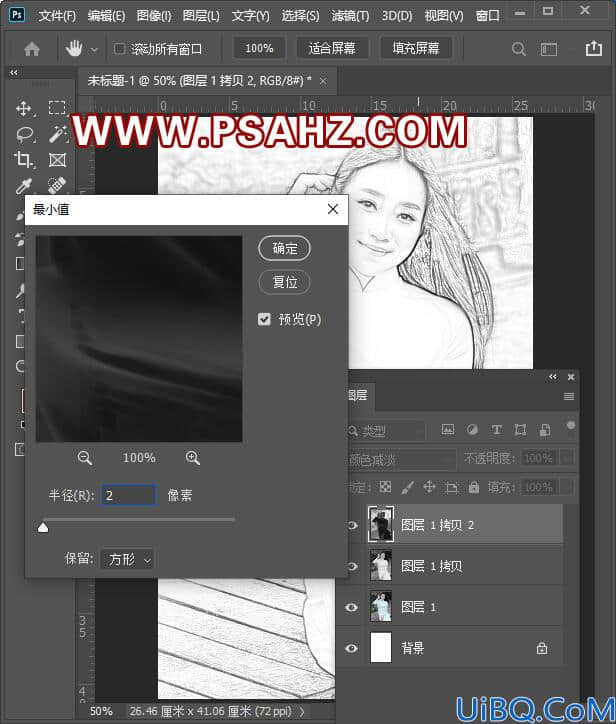
Task: Lock image pixels brush icon
Action: pyautogui.click(x=407, y=487)
